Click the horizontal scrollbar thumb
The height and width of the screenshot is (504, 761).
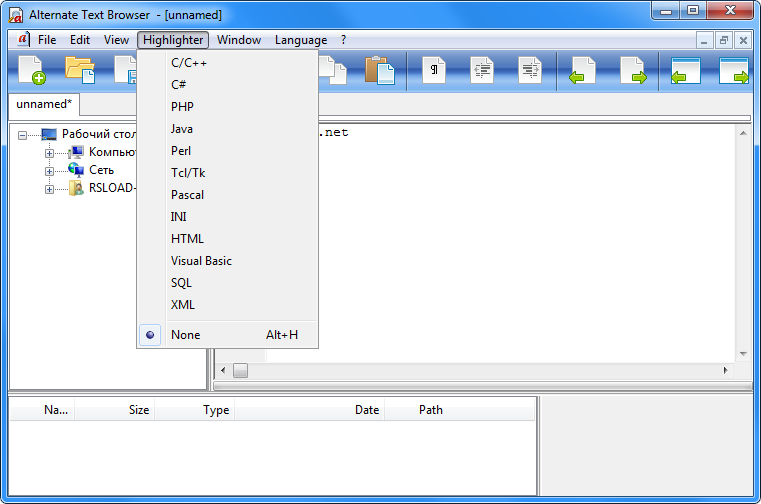click(x=240, y=370)
